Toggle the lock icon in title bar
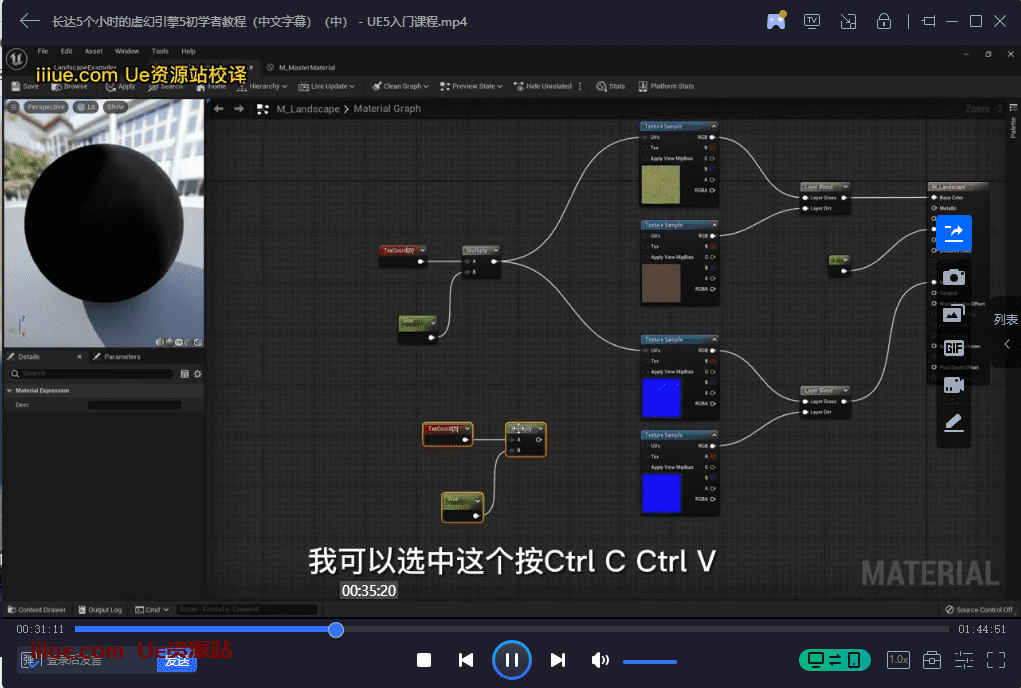 click(884, 21)
